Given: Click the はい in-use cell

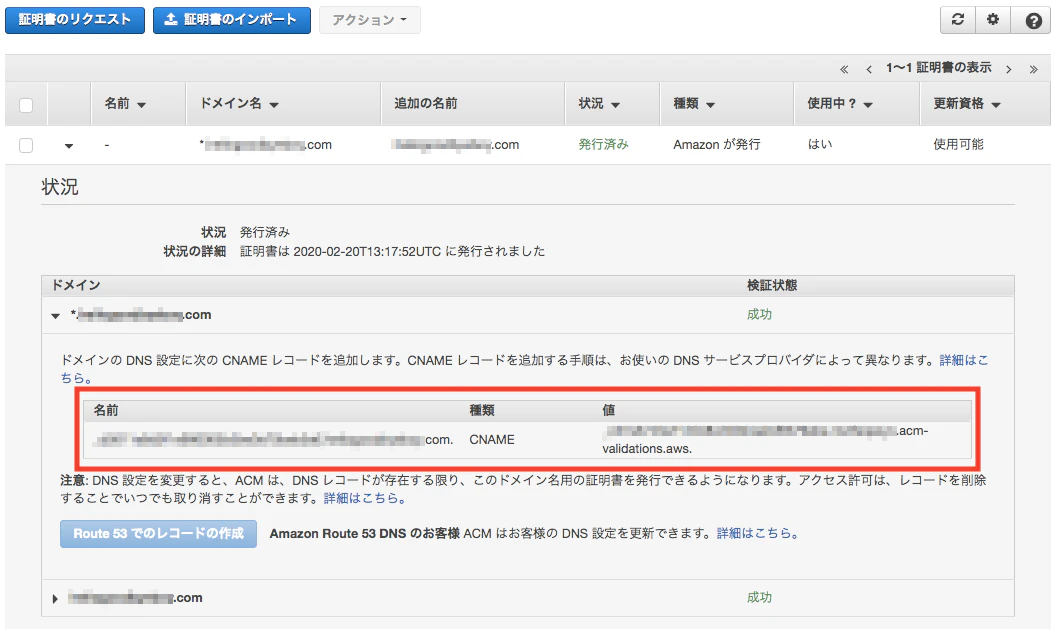Looking at the screenshot, I should pos(820,144).
